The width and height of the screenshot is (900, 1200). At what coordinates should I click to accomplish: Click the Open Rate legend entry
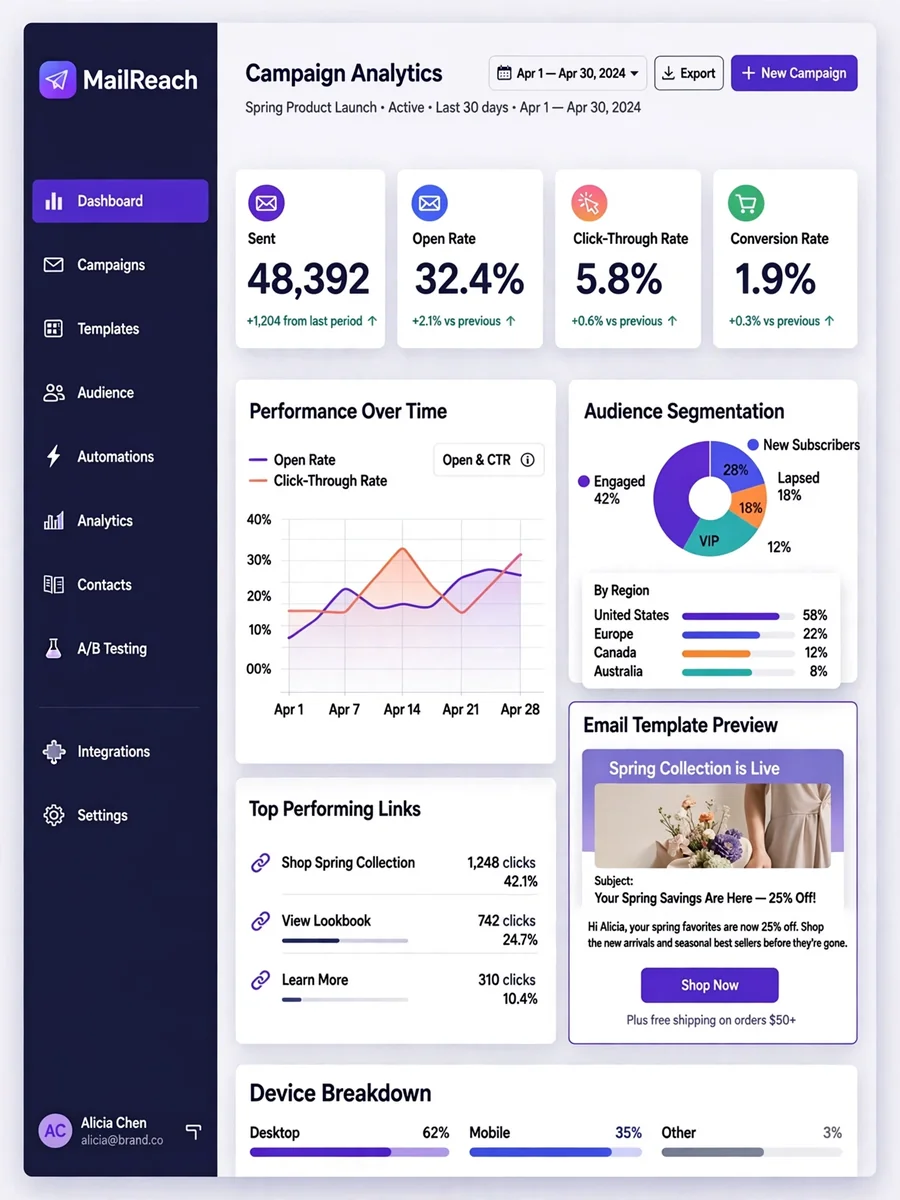coord(292,460)
